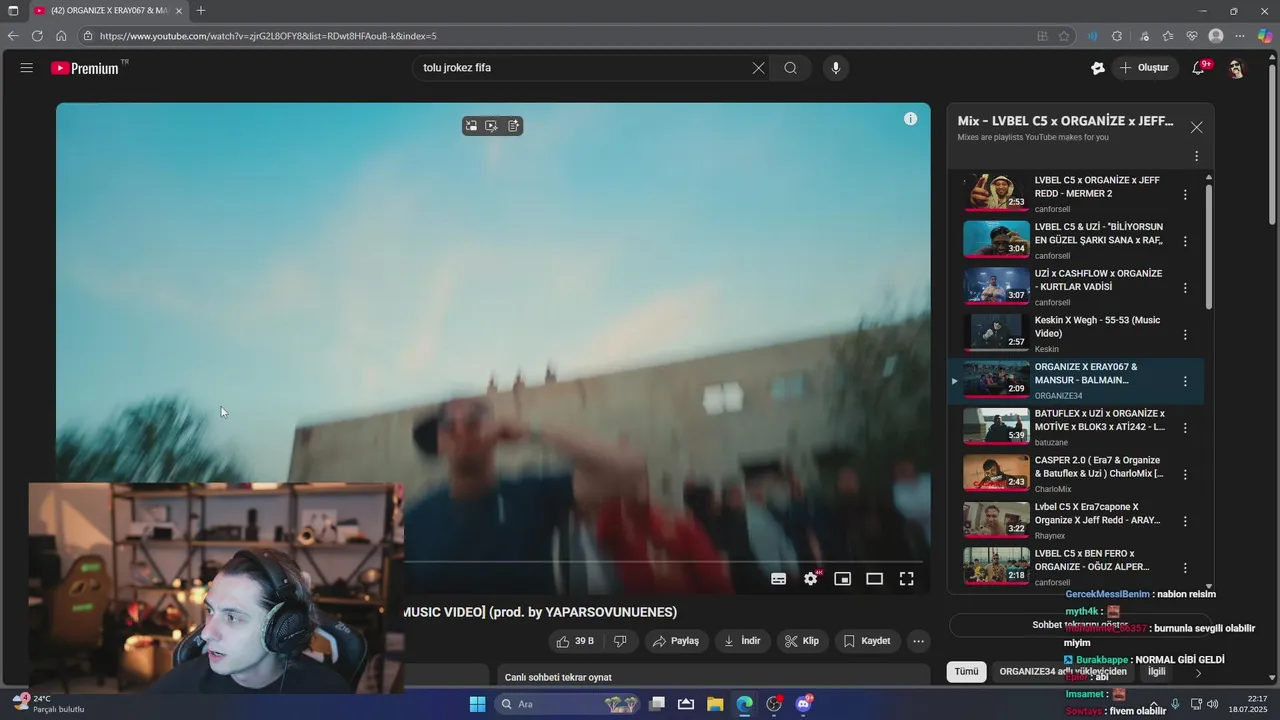The width and height of the screenshot is (1280, 720).
Task: Enter fullscreen mode
Action: coord(906,579)
